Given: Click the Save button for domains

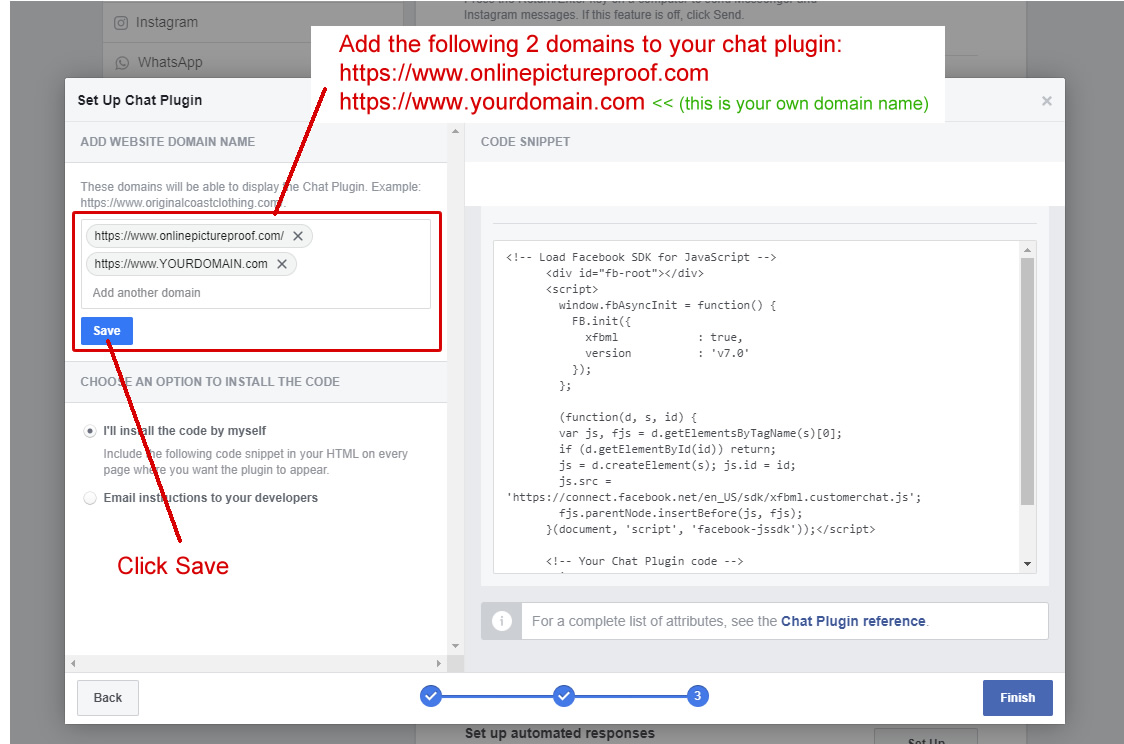Looking at the screenshot, I should click(x=107, y=330).
